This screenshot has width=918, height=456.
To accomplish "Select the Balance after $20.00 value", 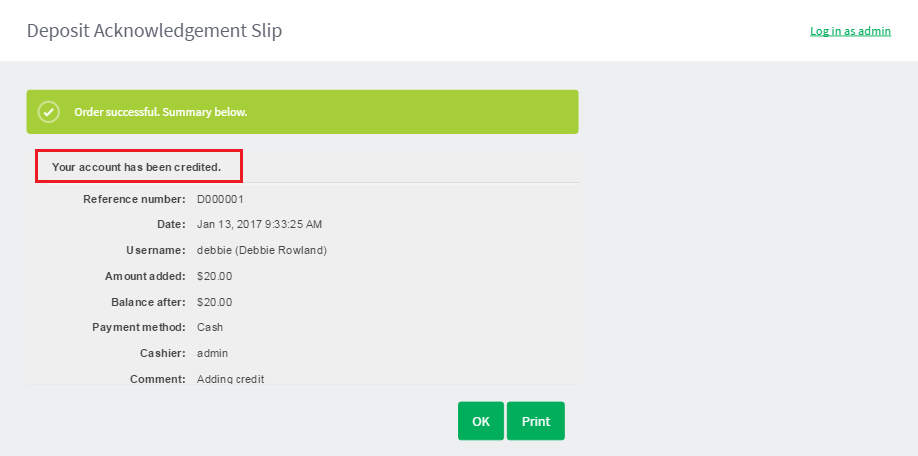I will 214,303.
